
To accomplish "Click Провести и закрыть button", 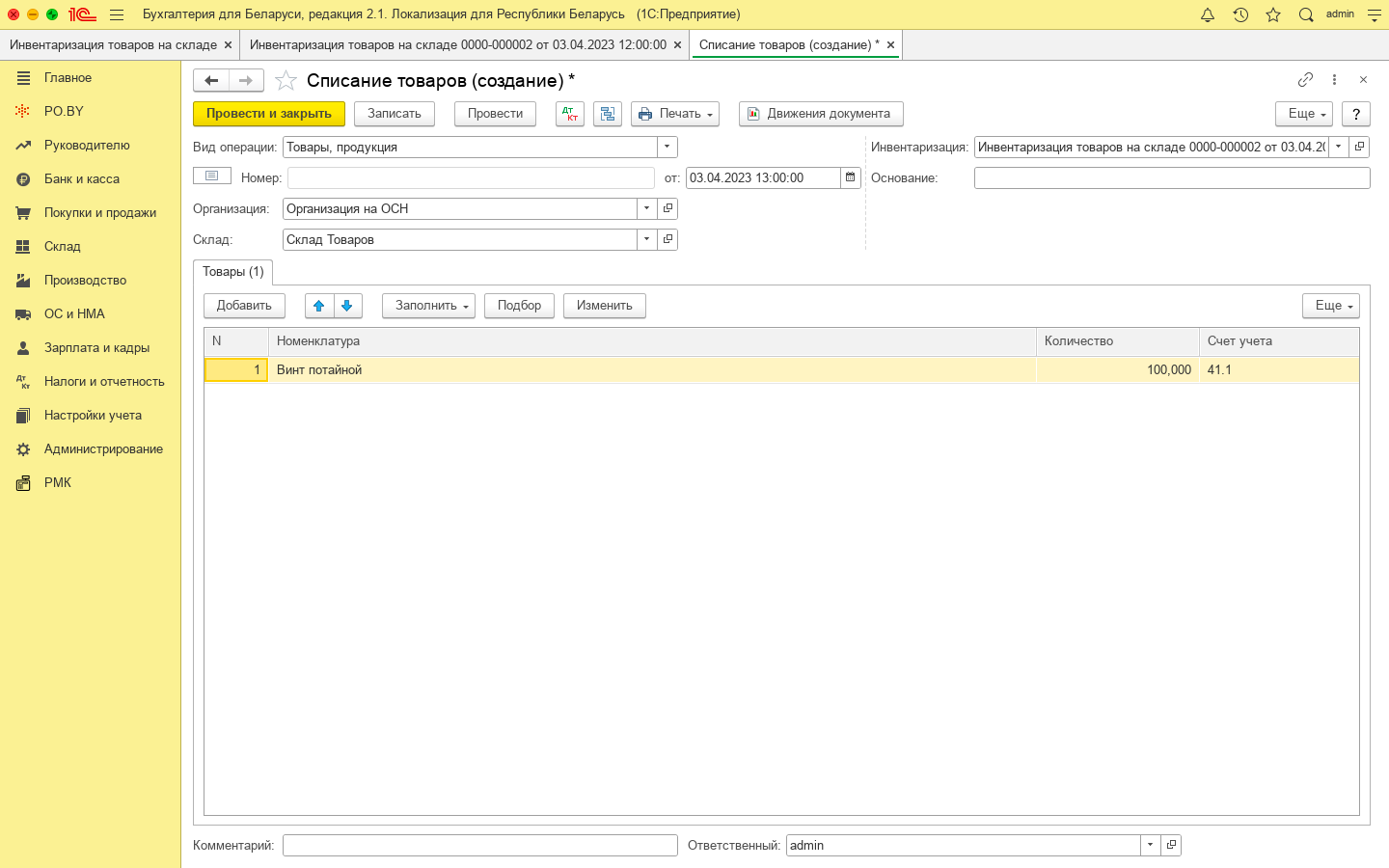I will [268, 114].
